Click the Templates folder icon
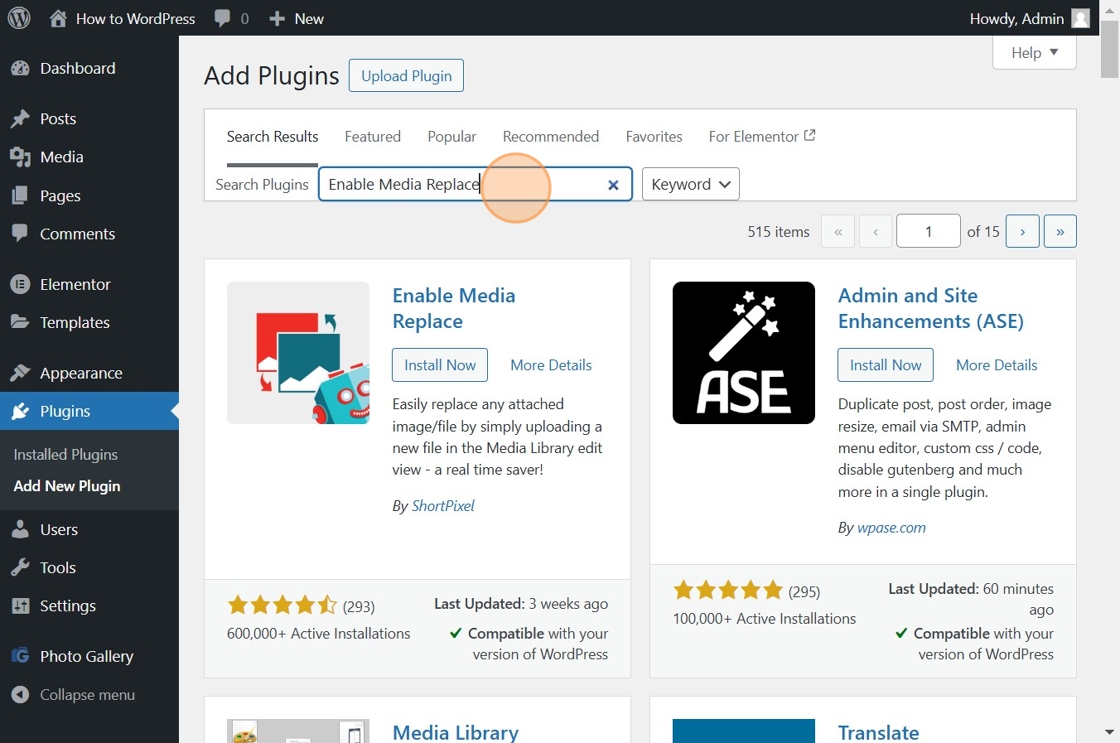The image size is (1120, 743). coord(20,322)
